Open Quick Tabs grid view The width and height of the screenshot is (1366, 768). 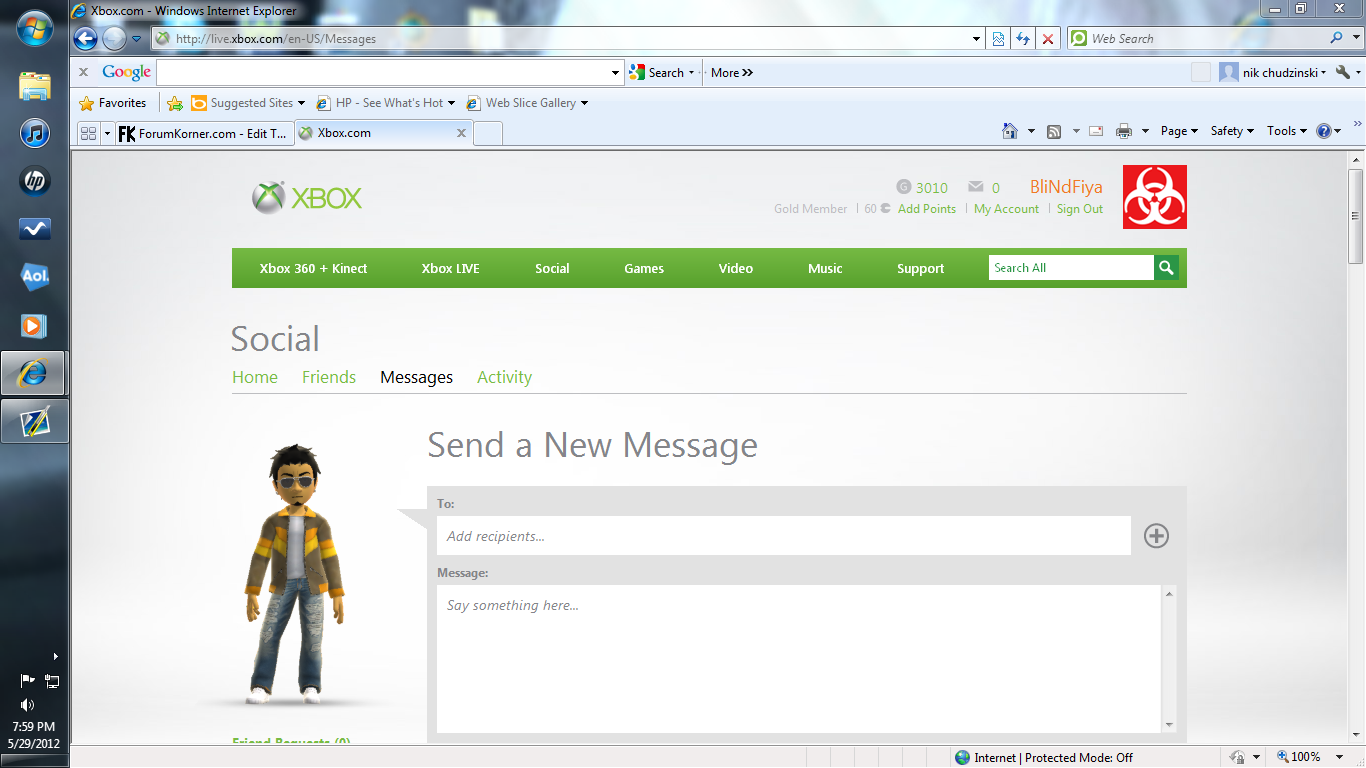[88, 133]
